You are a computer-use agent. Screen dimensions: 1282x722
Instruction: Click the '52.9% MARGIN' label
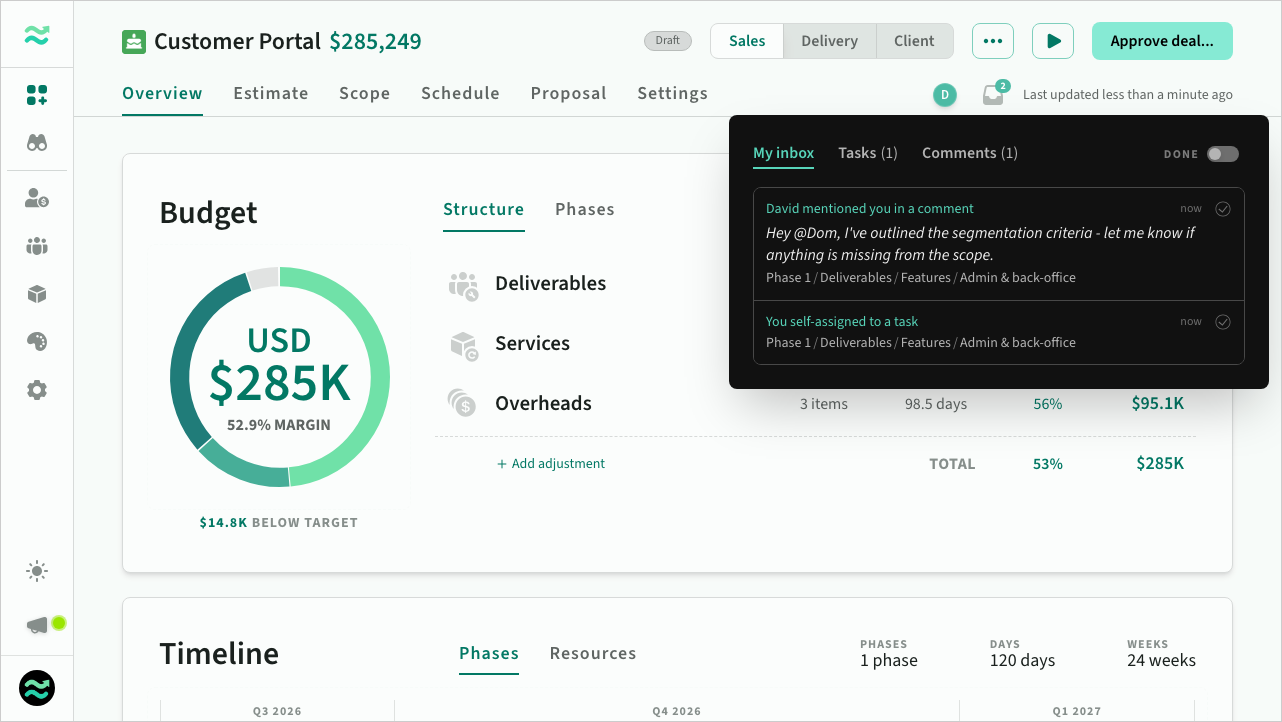[279, 425]
